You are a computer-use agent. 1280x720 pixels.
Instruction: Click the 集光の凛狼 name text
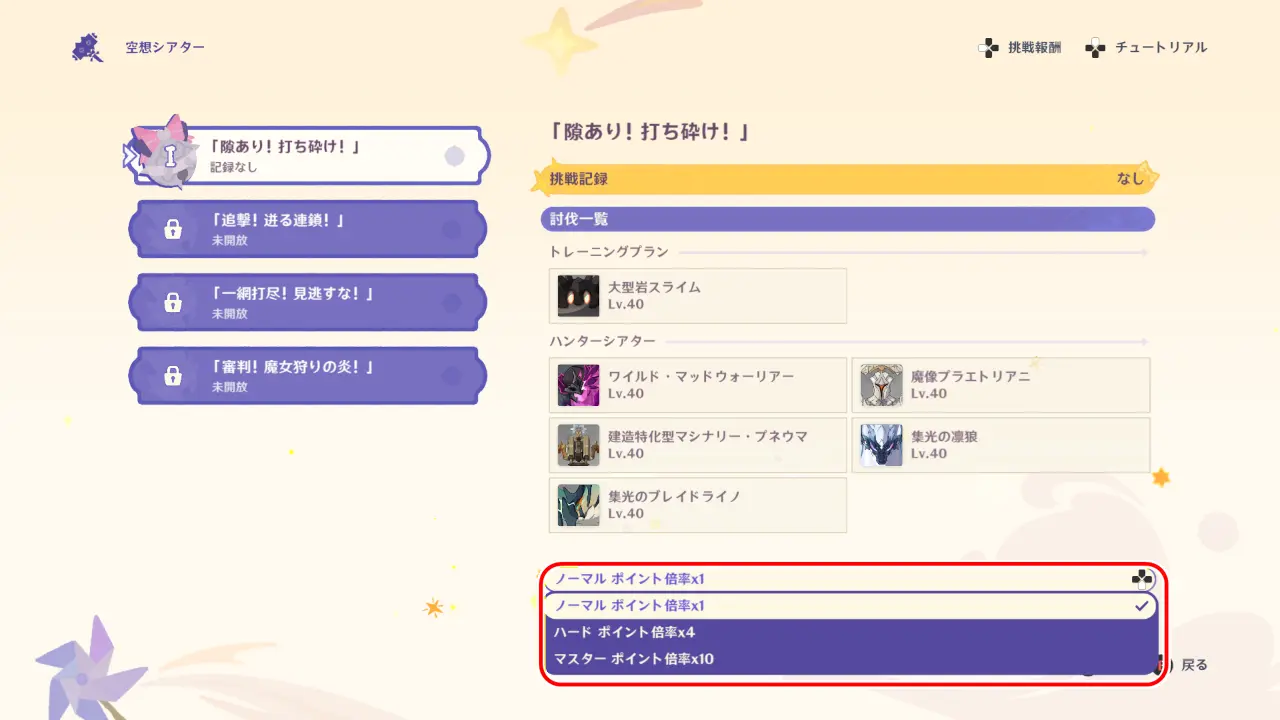(944, 437)
